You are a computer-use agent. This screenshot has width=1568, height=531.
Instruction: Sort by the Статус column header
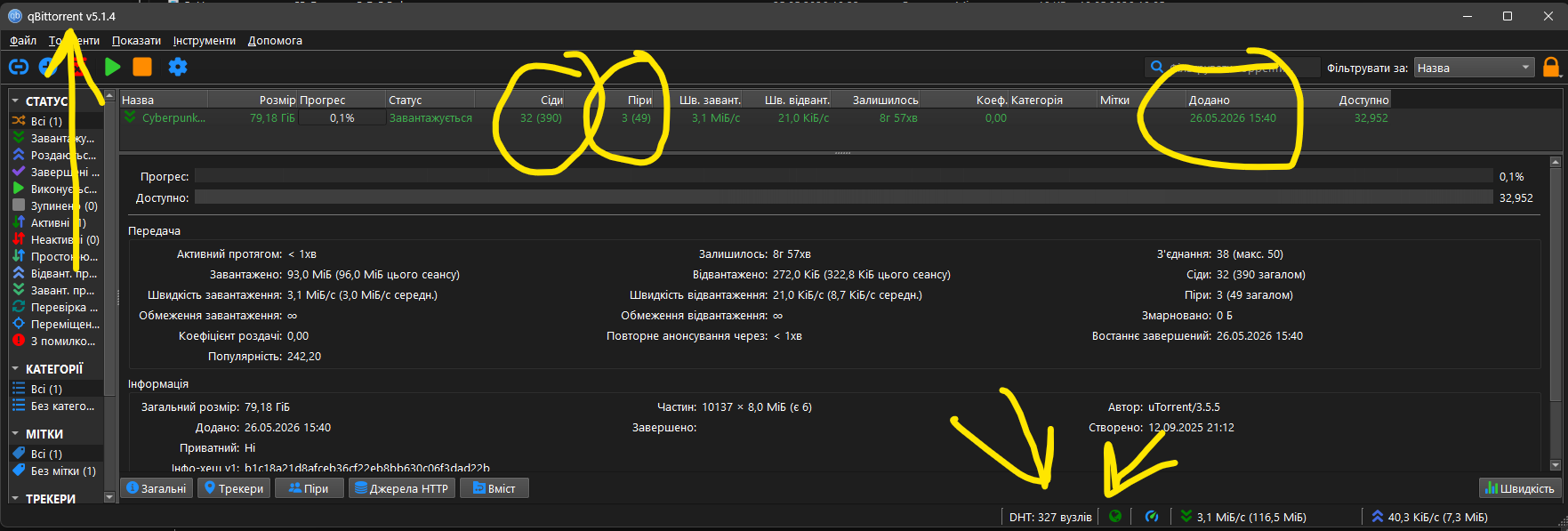430,100
